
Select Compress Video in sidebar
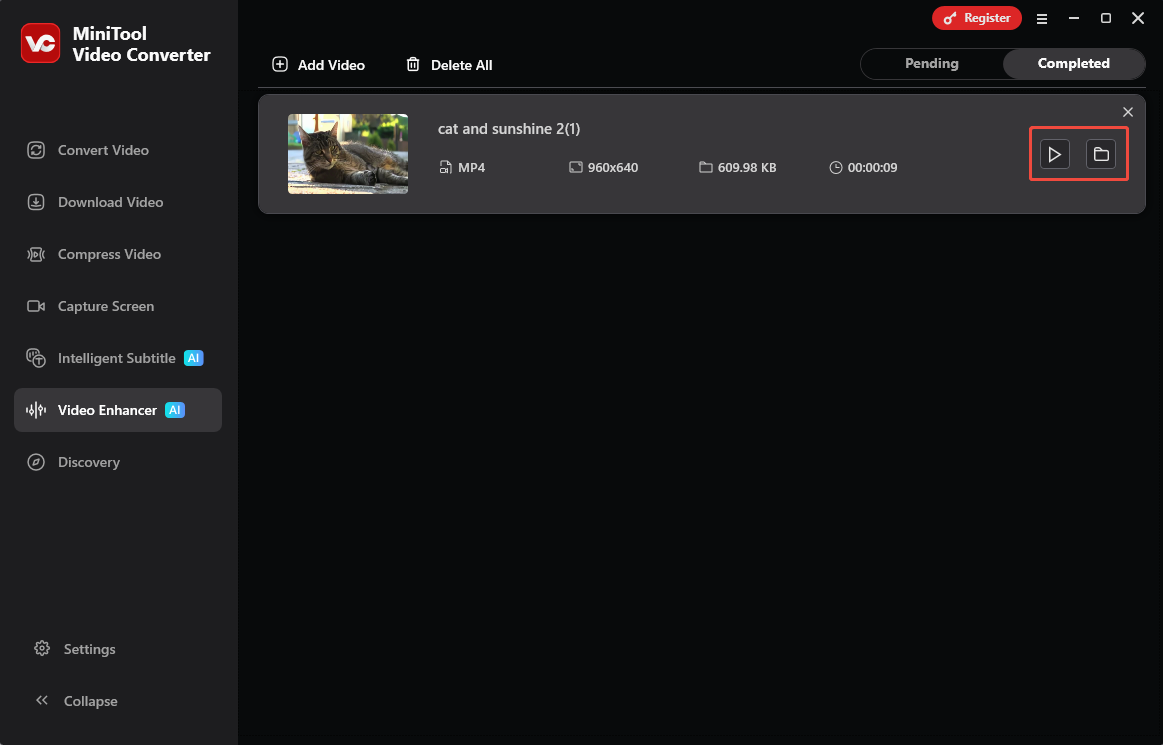tap(118, 254)
